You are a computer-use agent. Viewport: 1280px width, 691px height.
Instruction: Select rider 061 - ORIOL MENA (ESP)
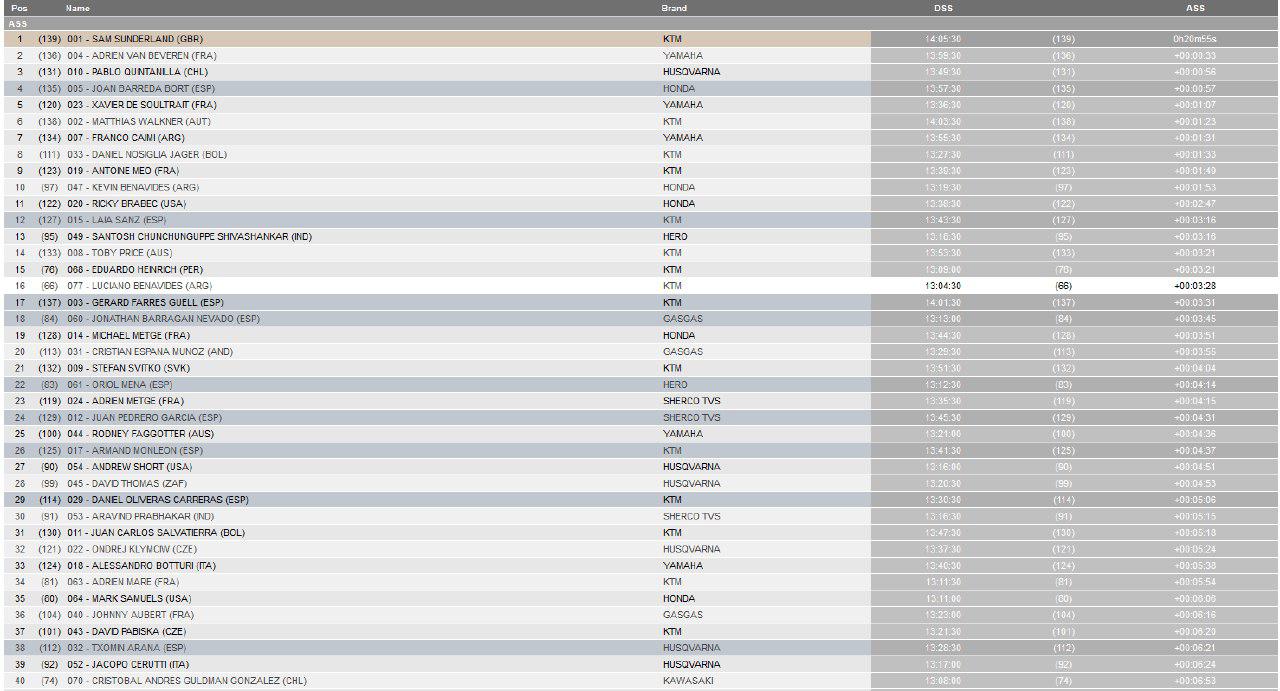pyautogui.click(x=119, y=384)
